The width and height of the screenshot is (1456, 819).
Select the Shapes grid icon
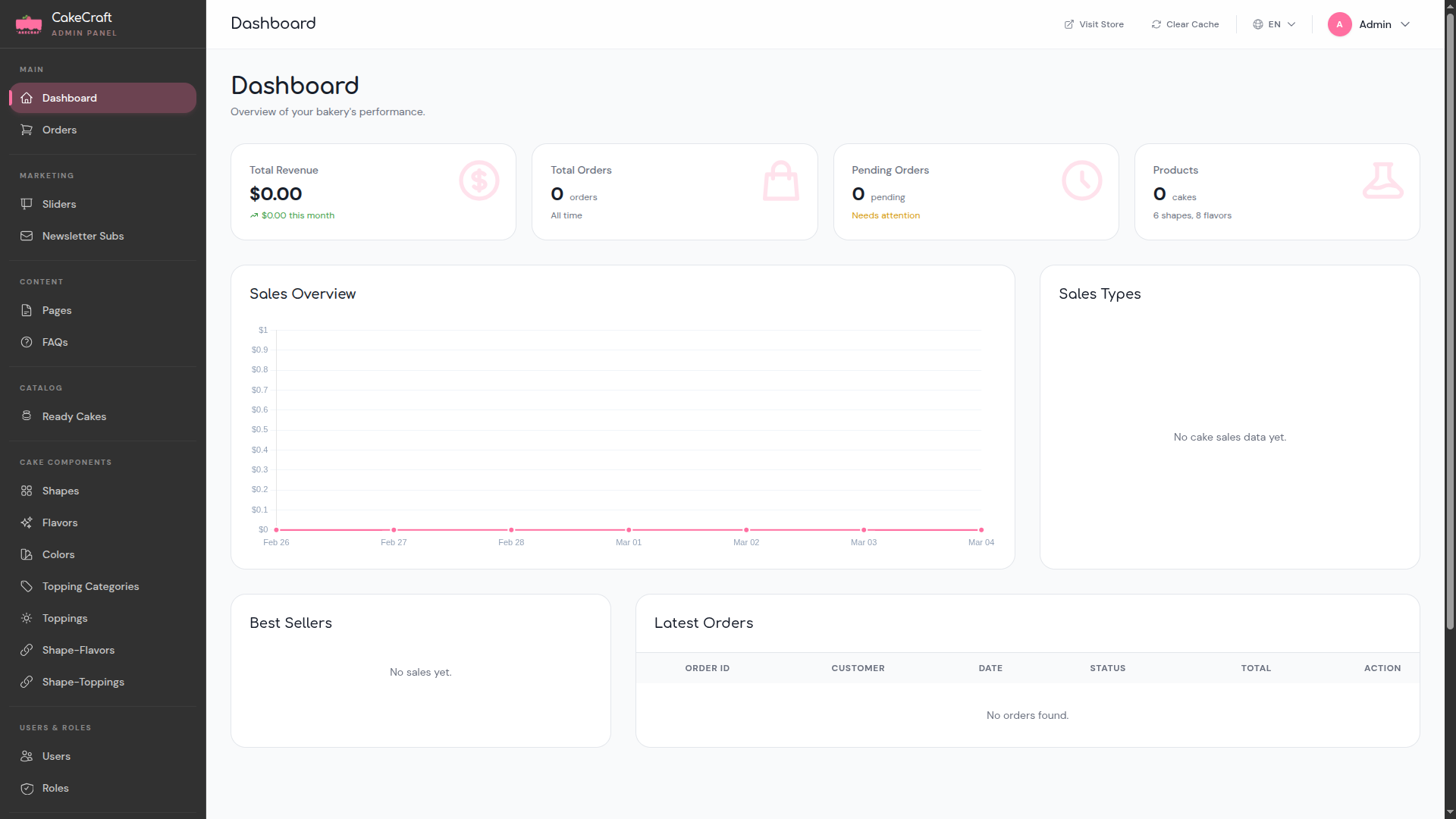click(27, 491)
